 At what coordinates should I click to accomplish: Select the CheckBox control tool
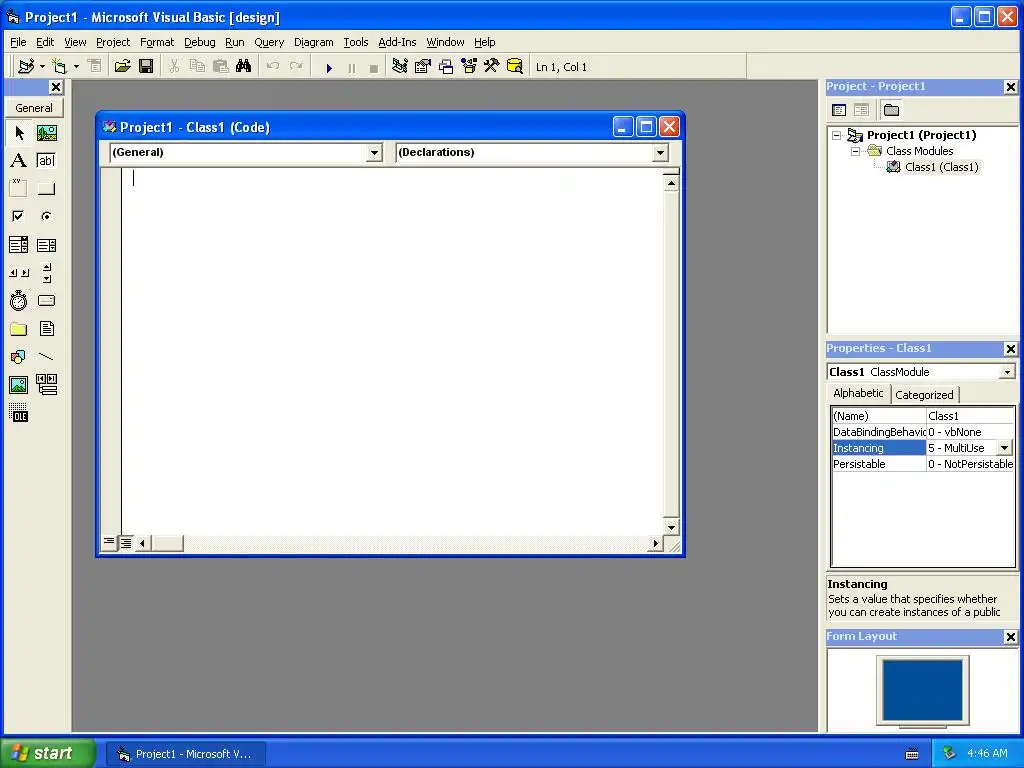coord(19,216)
